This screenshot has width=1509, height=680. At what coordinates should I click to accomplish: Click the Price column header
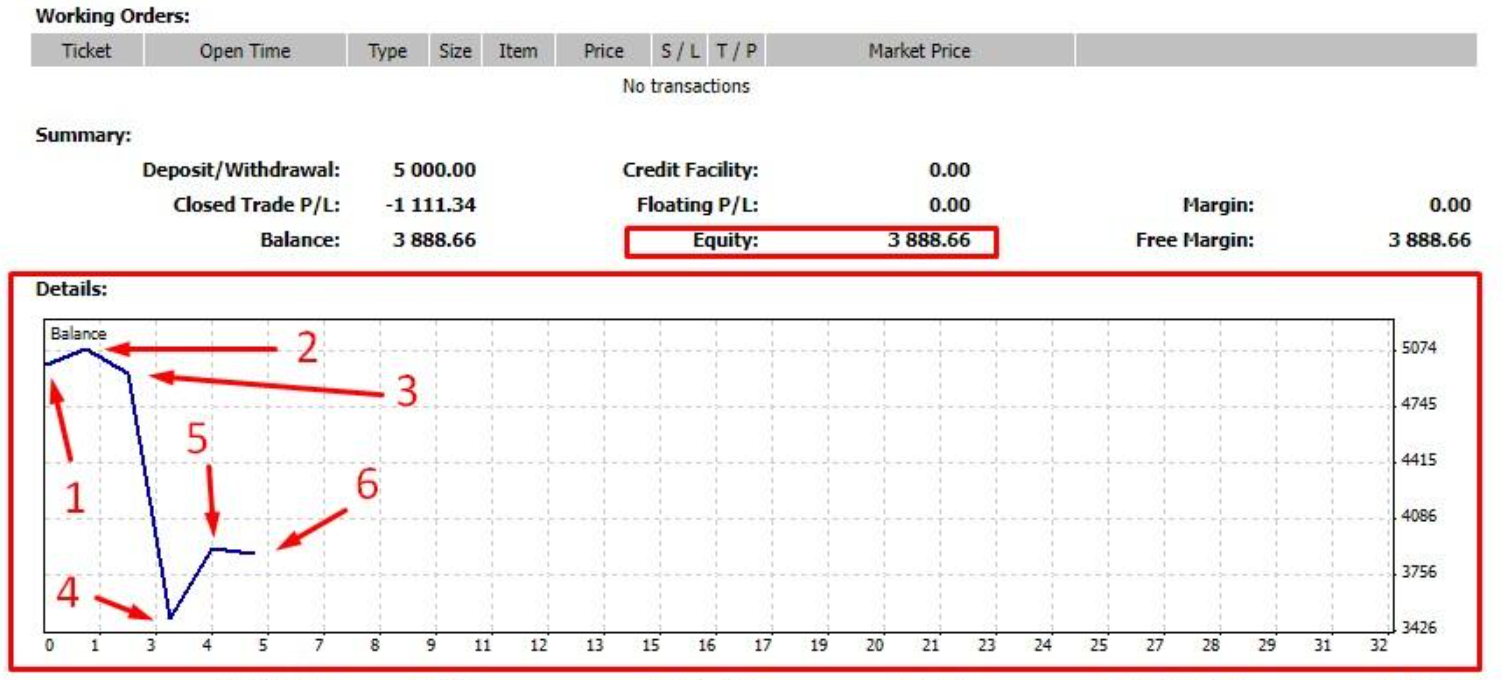tap(603, 51)
